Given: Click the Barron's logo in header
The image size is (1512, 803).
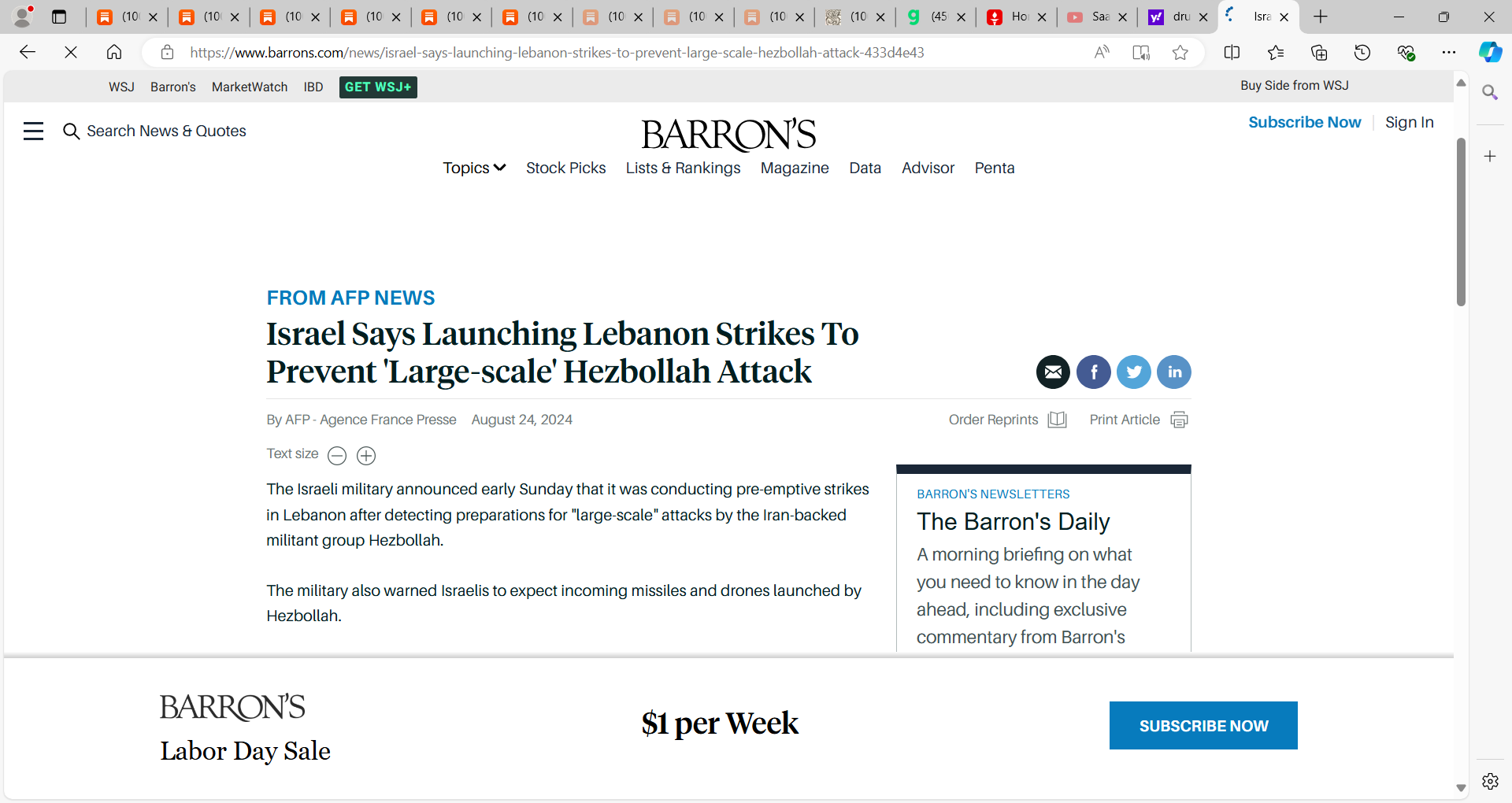Looking at the screenshot, I should 728,135.
